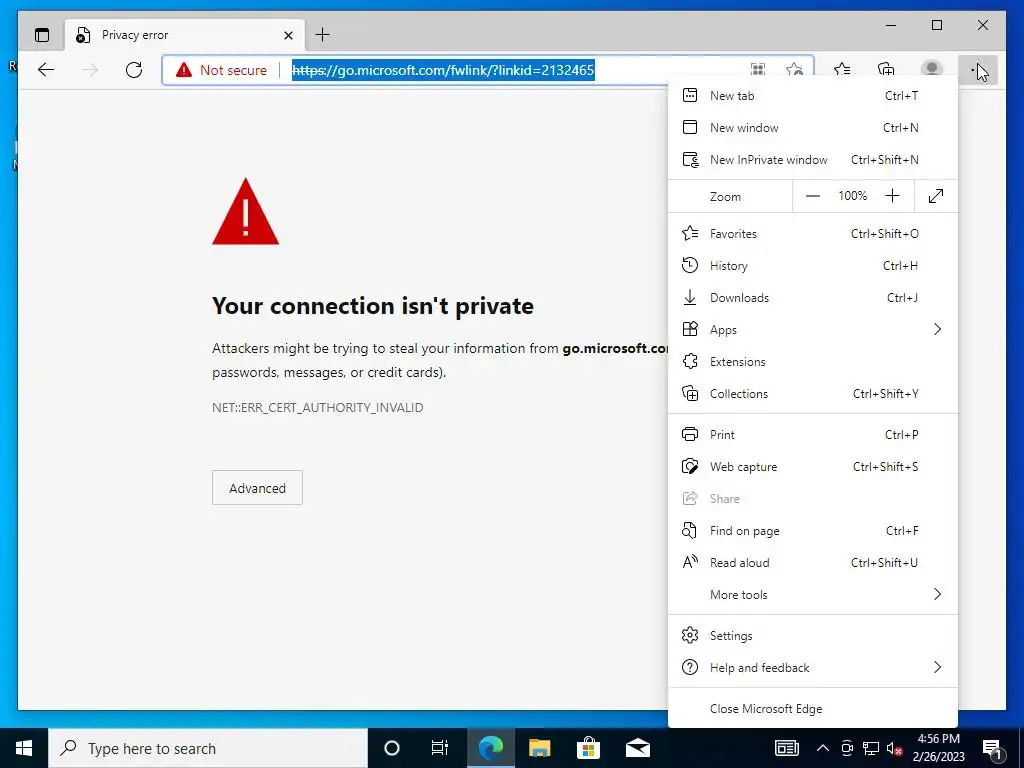Open the Collections toolbar icon

tap(886, 69)
